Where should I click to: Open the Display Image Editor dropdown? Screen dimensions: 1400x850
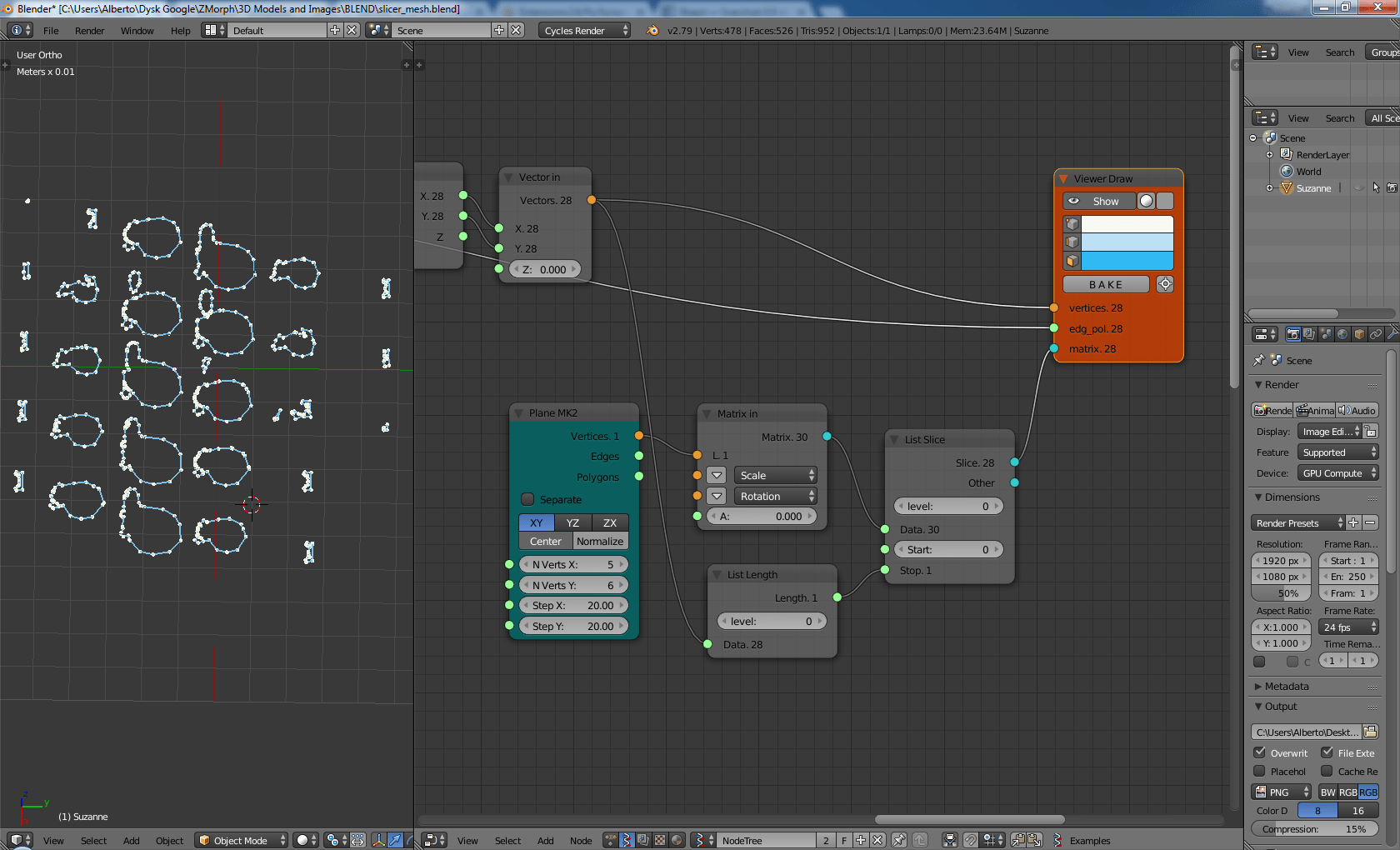(x=1330, y=431)
